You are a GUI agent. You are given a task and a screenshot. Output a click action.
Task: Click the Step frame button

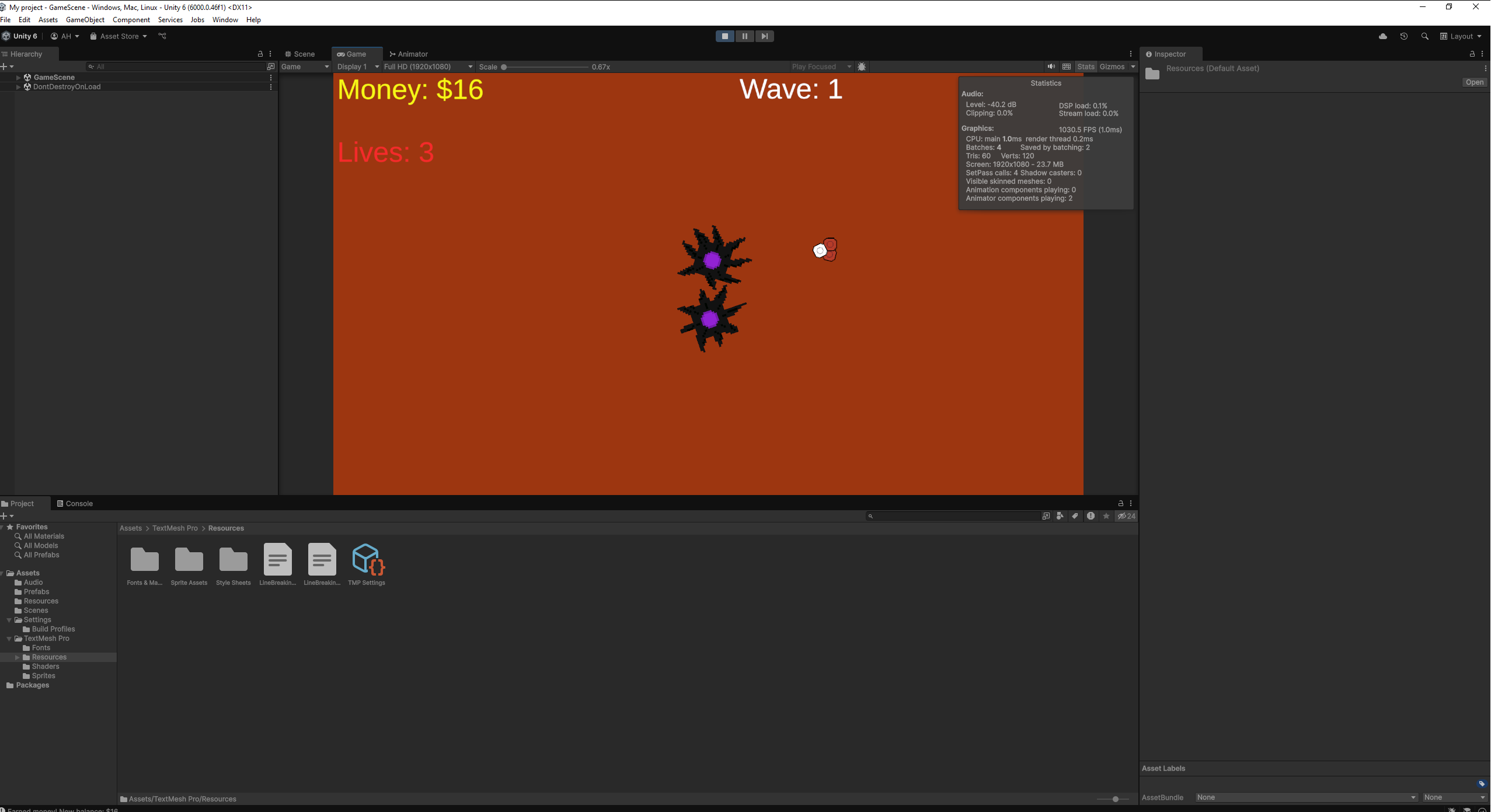click(x=764, y=36)
